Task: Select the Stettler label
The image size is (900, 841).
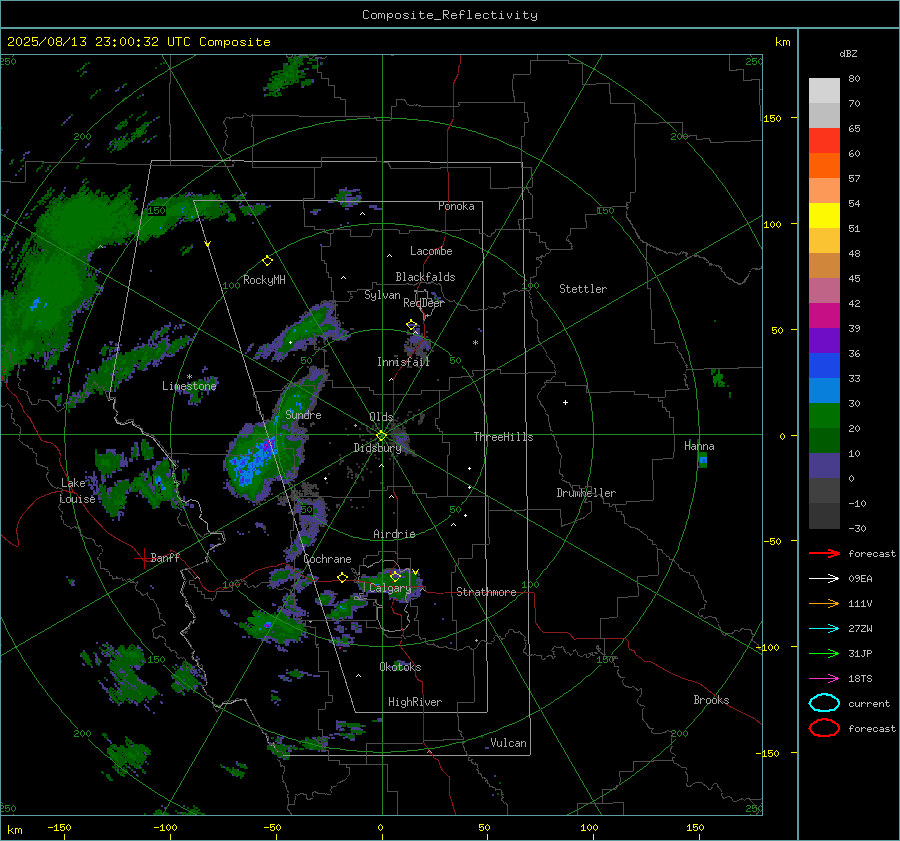Action: [x=583, y=289]
